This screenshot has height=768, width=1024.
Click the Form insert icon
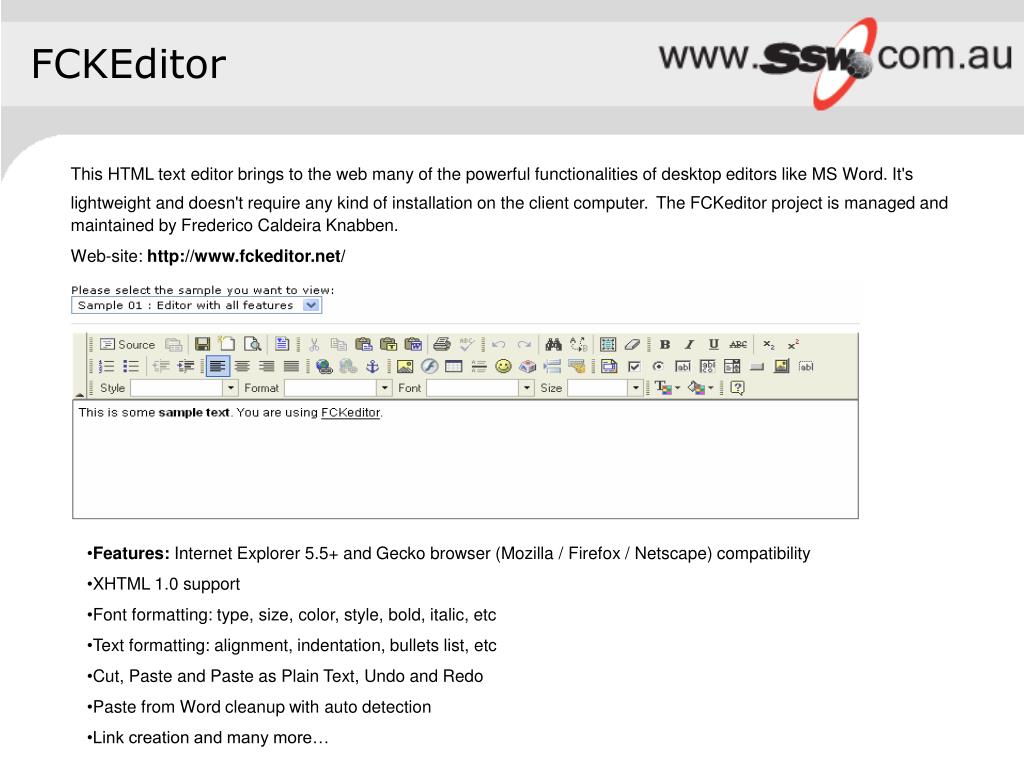point(609,366)
